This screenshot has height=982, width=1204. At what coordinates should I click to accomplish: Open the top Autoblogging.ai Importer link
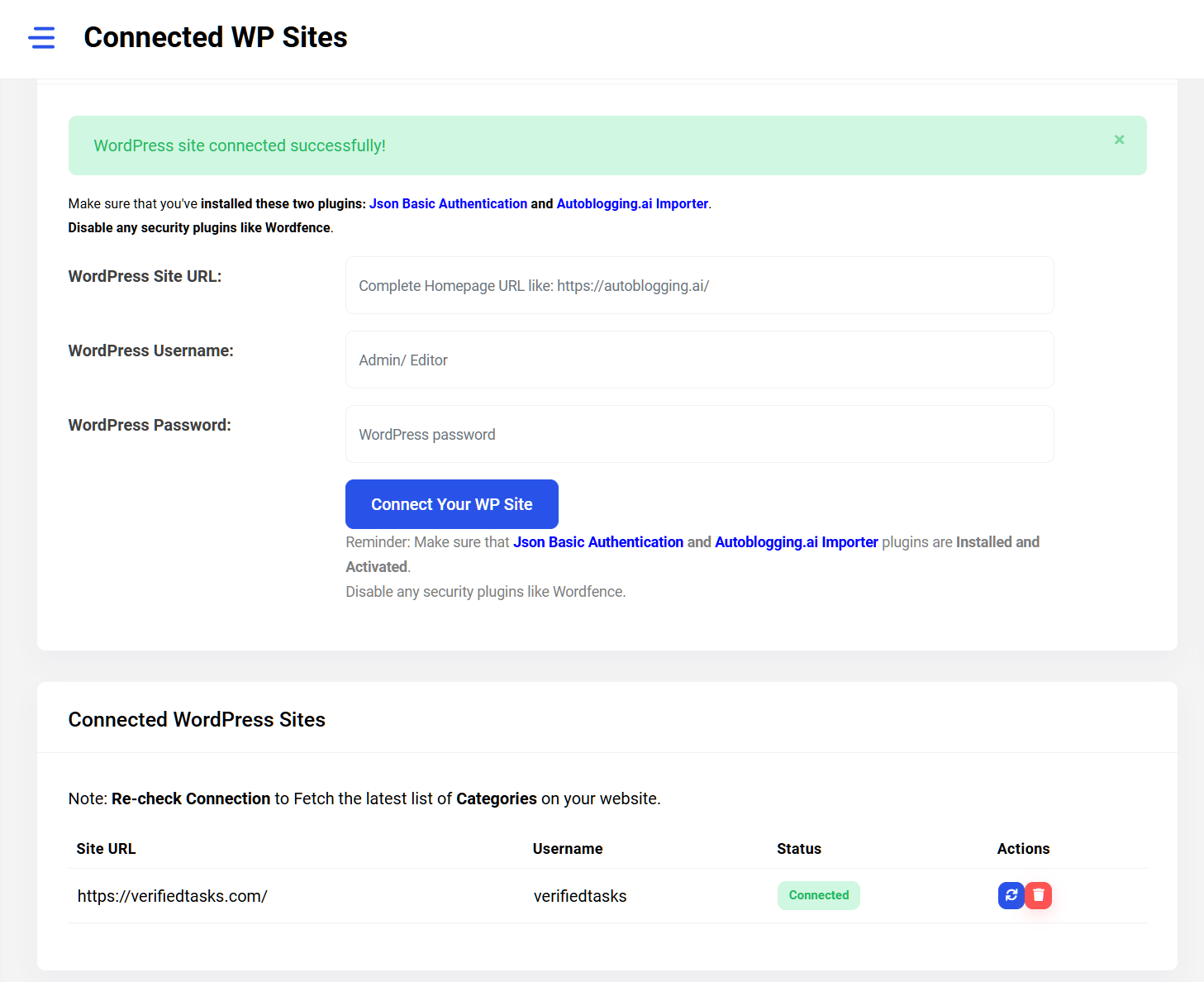(x=632, y=203)
